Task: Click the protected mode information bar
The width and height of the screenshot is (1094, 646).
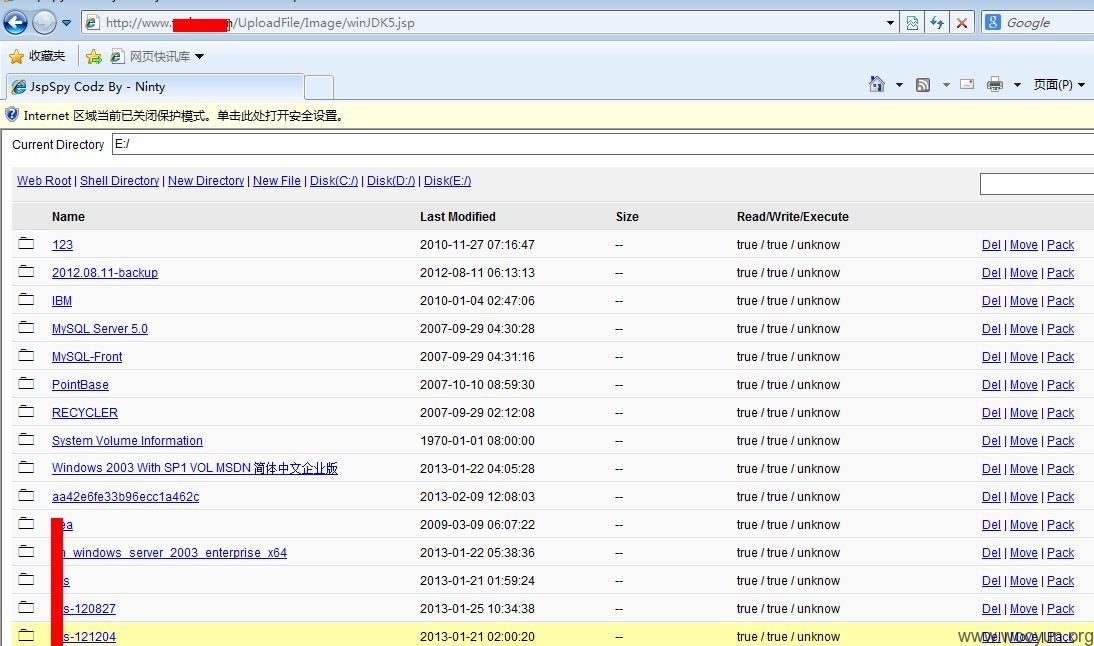Action: click(547, 115)
